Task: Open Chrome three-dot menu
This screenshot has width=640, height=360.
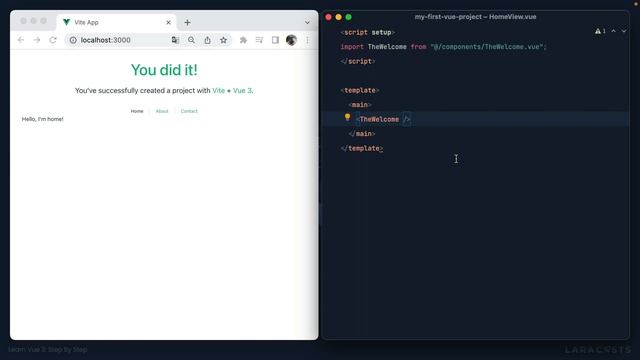Action: [307, 40]
